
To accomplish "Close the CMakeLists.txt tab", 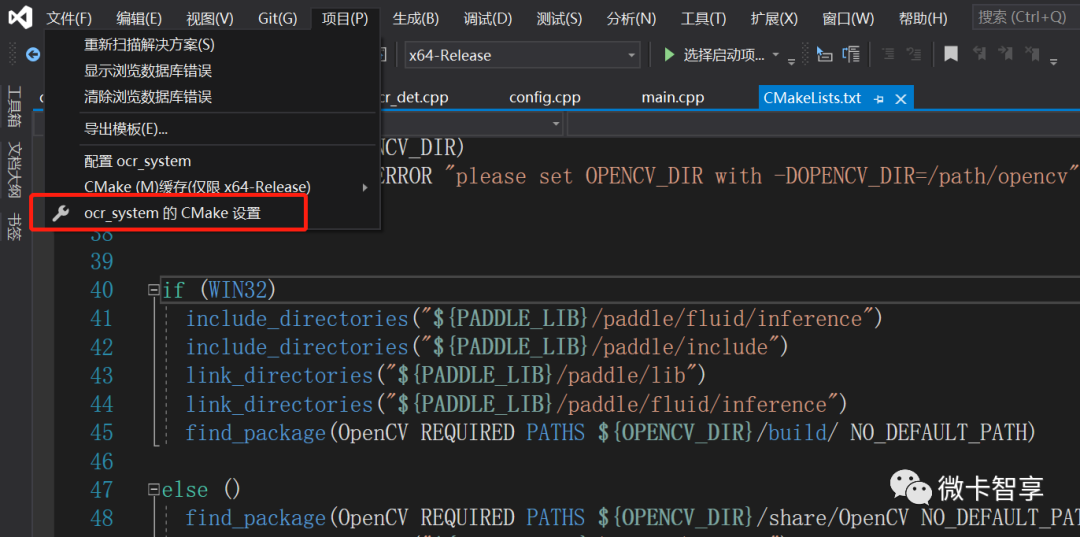I will pyautogui.click(x=900, y=99).
